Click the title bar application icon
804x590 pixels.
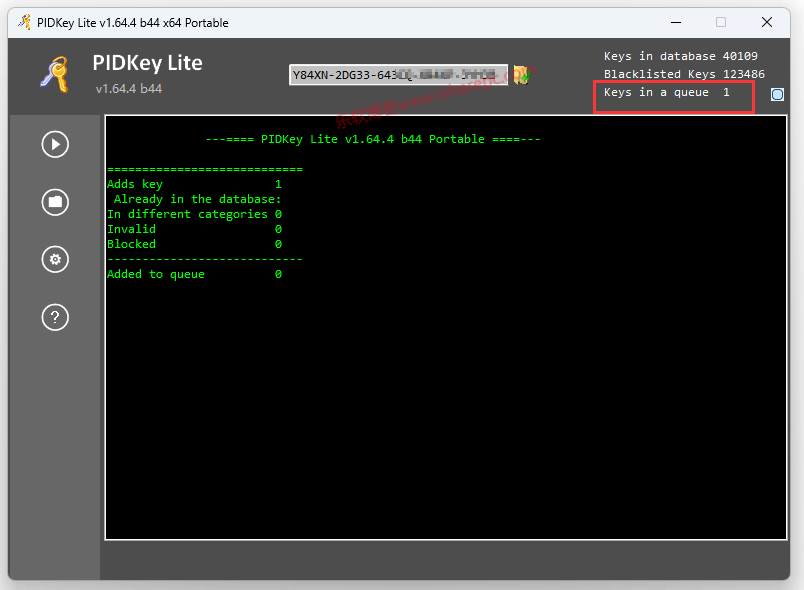click(24, 22)
